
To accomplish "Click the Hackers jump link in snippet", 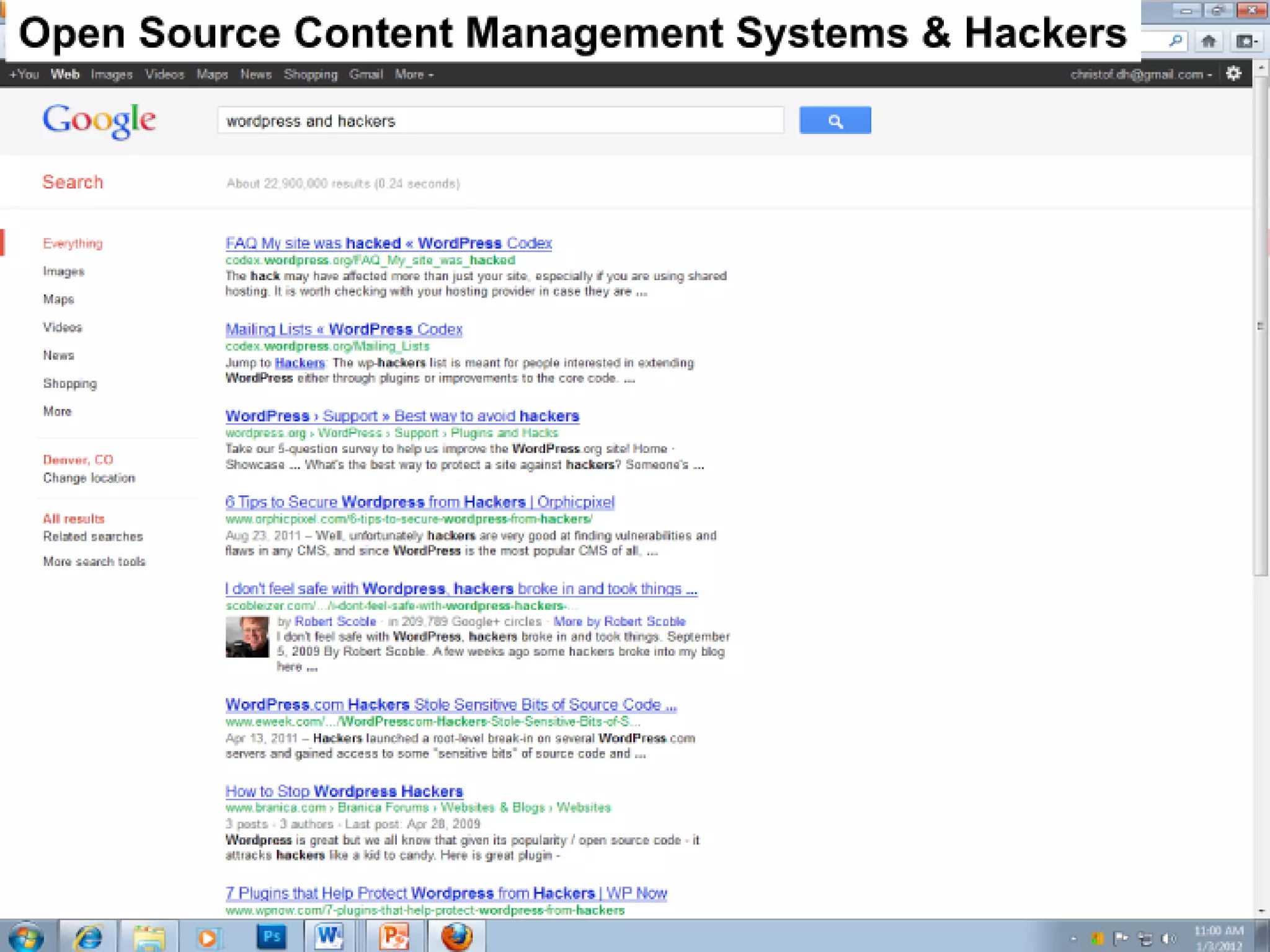I will pos(300,363).
